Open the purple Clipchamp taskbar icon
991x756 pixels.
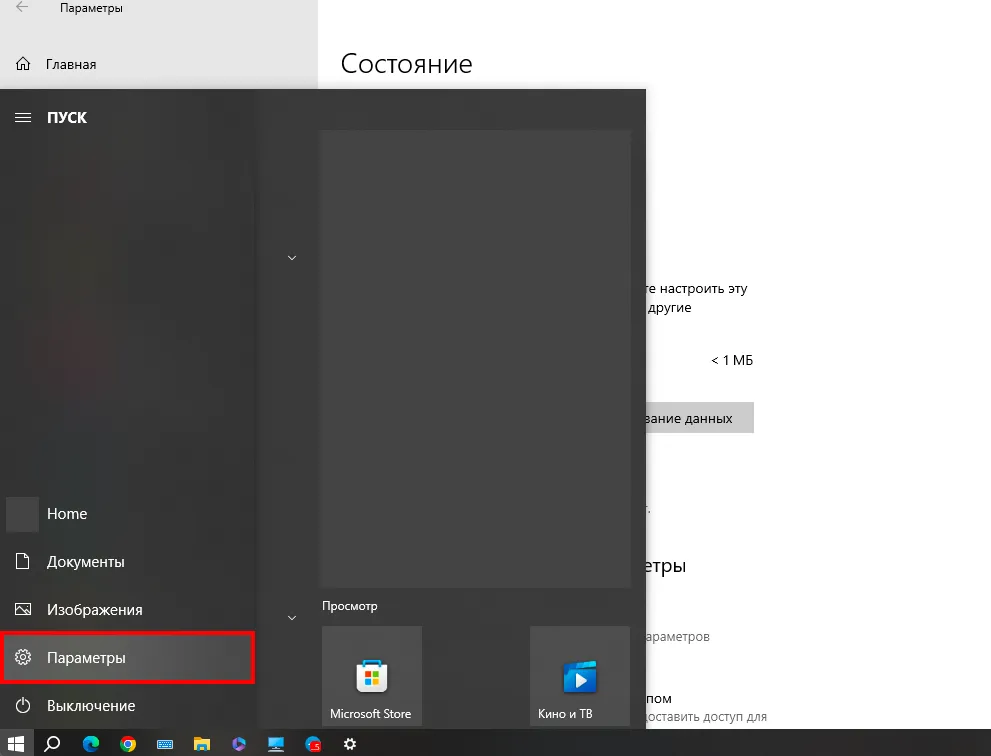pyautogui.click(x=239, y=744)
